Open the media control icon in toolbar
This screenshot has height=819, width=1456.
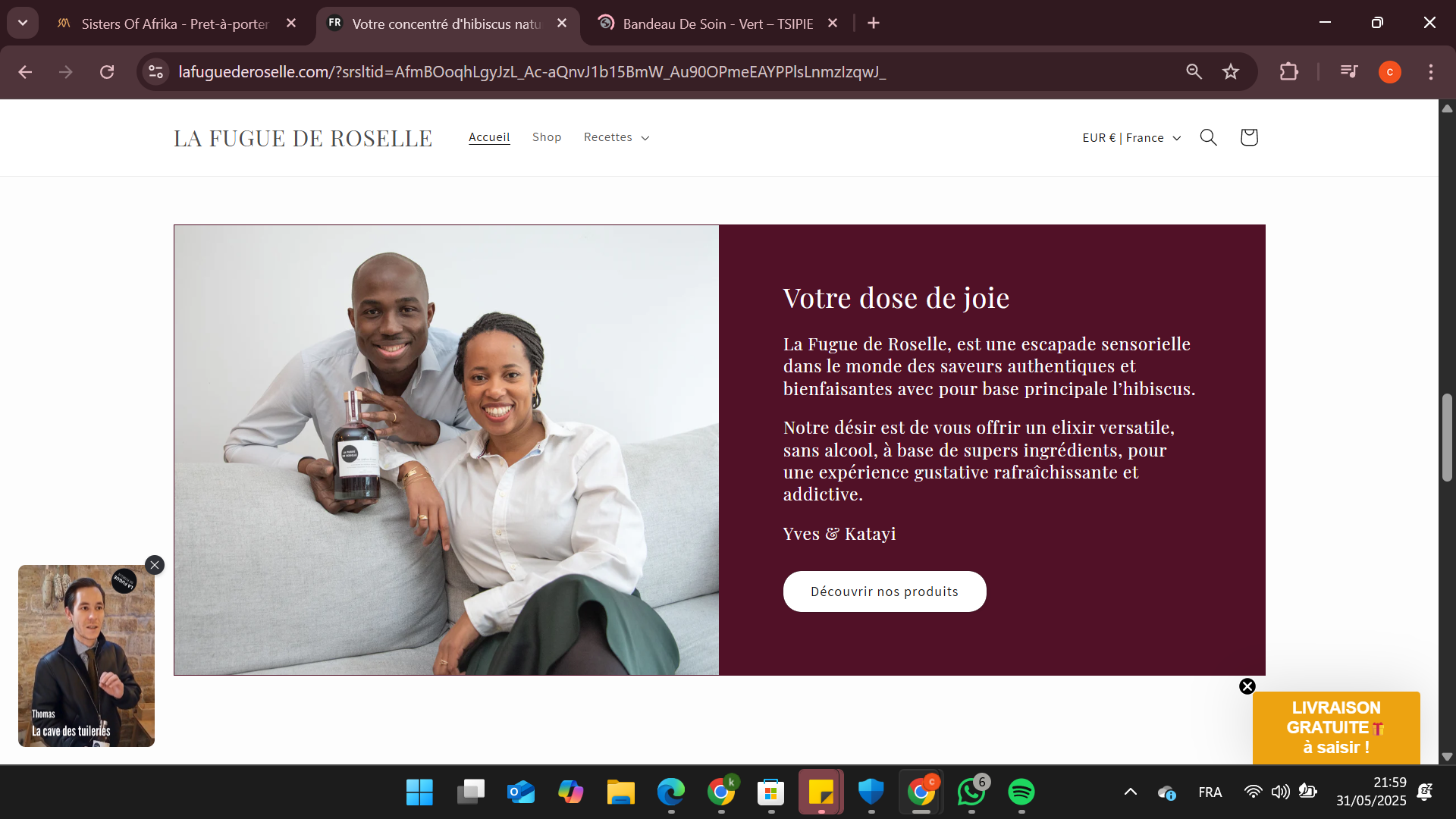point(1349,72)
